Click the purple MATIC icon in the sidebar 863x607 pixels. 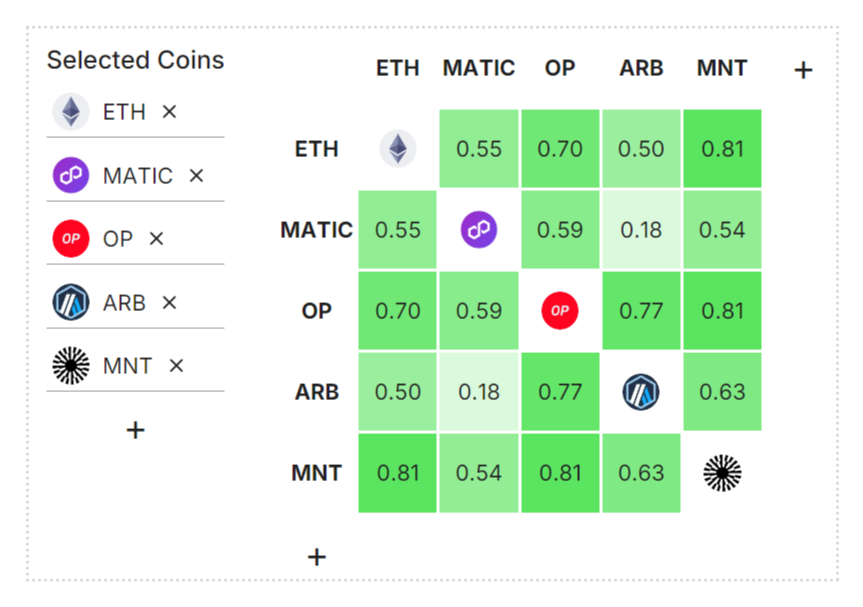[71, 176]
